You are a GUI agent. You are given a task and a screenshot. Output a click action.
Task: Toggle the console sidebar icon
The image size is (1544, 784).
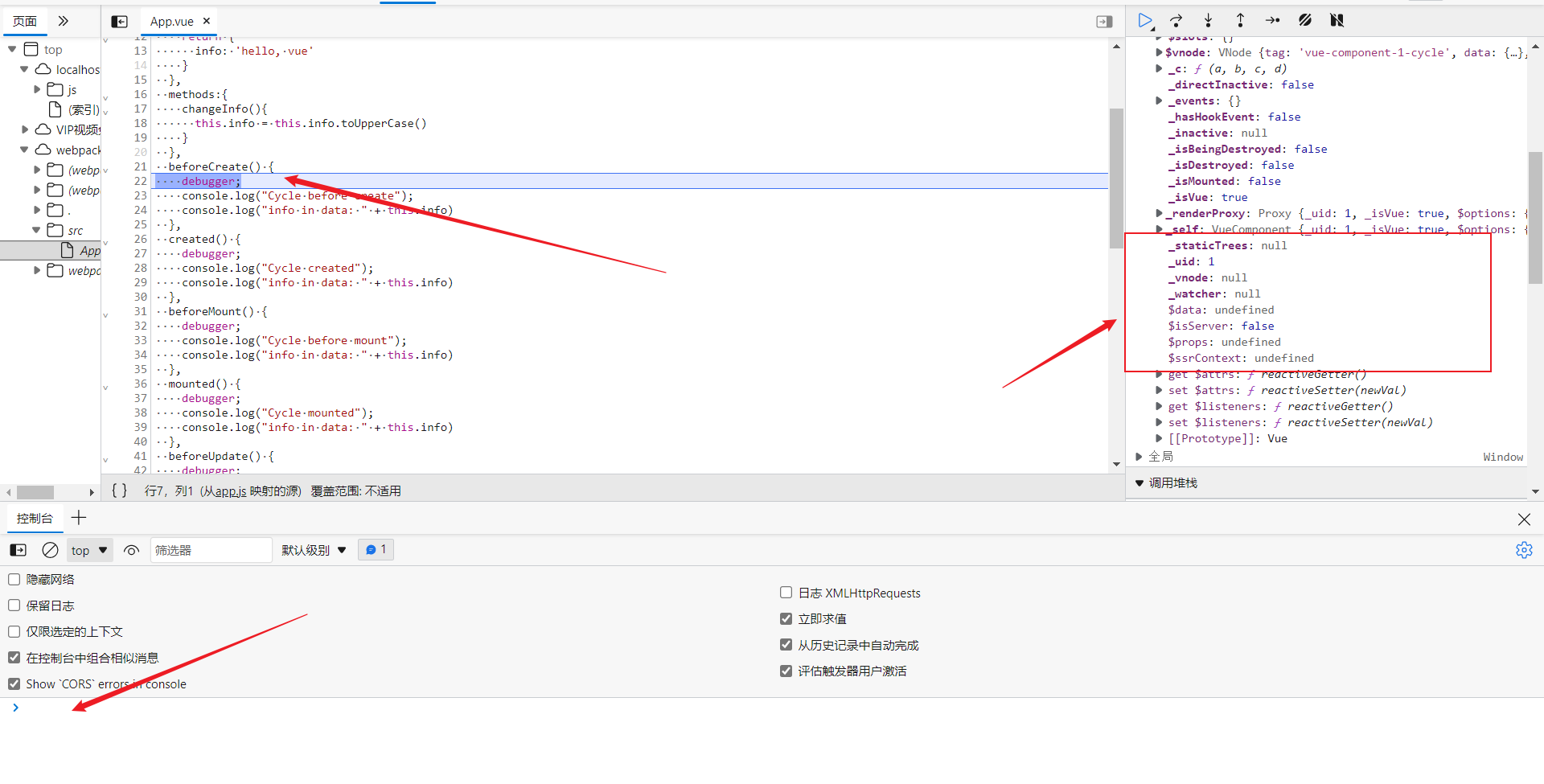[x=18, y=550]
